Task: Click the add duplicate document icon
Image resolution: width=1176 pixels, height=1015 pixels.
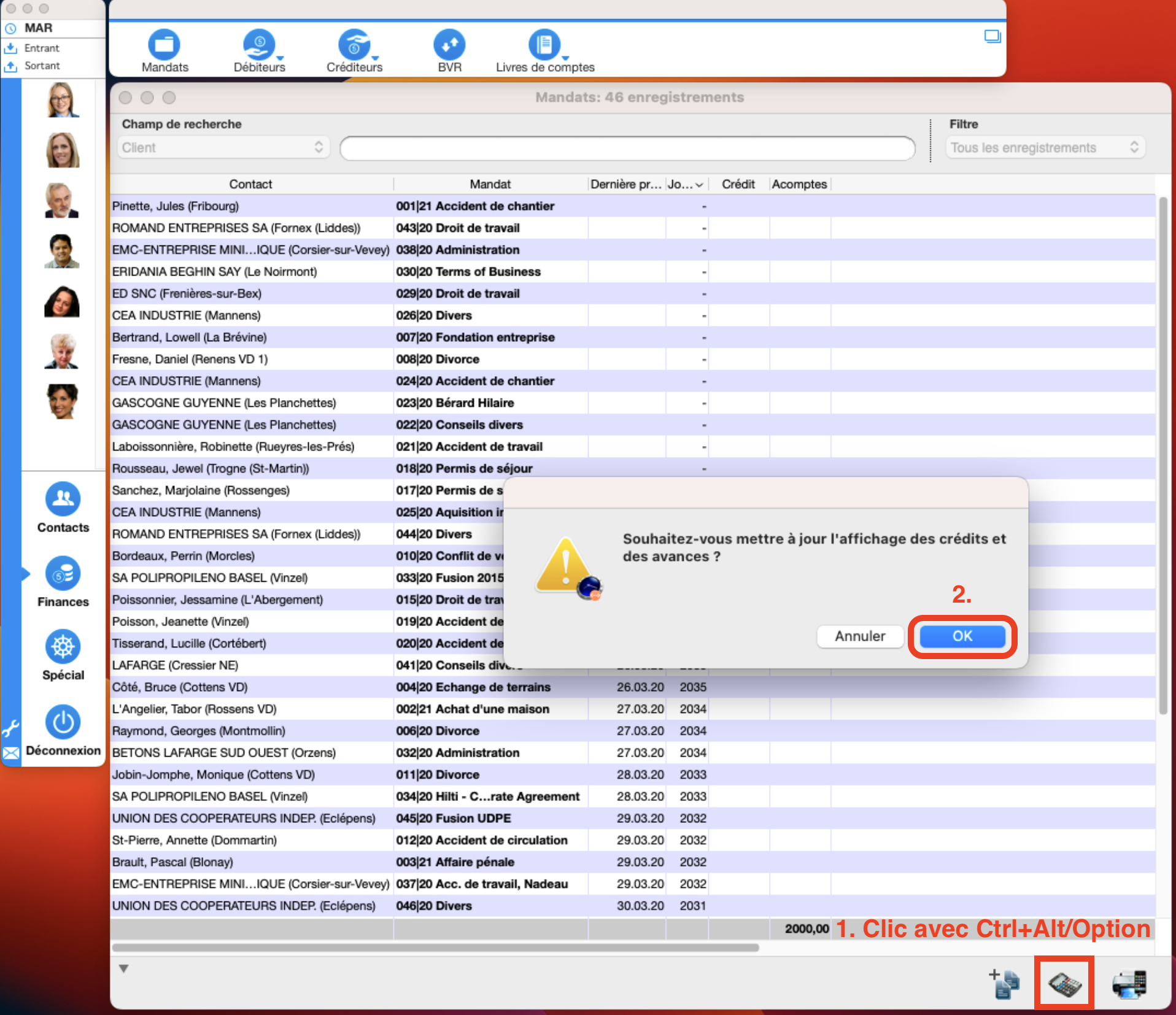Action: 1003,984
